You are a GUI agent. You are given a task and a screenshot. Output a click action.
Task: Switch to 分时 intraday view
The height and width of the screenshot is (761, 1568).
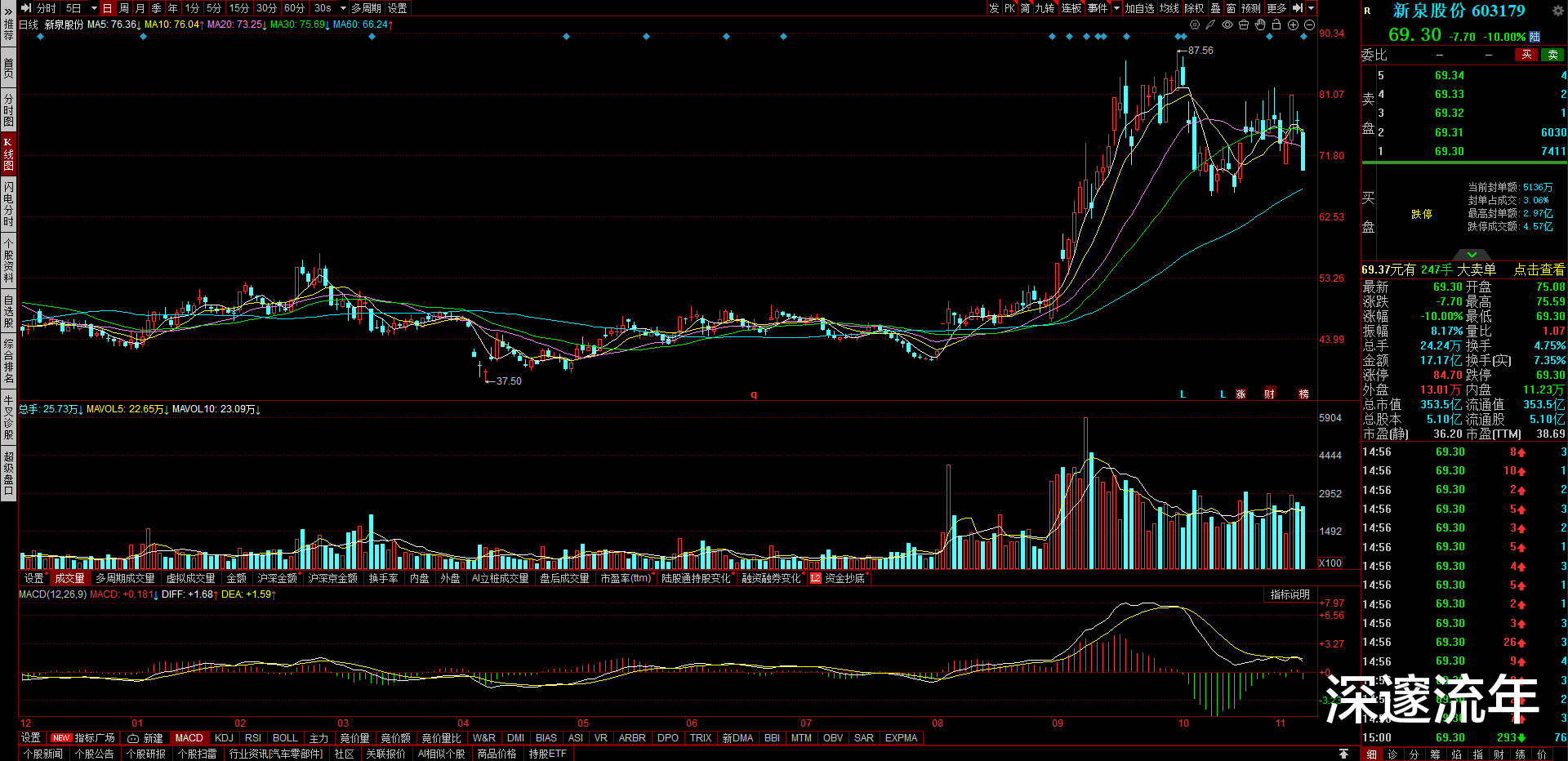pos(47,8)
